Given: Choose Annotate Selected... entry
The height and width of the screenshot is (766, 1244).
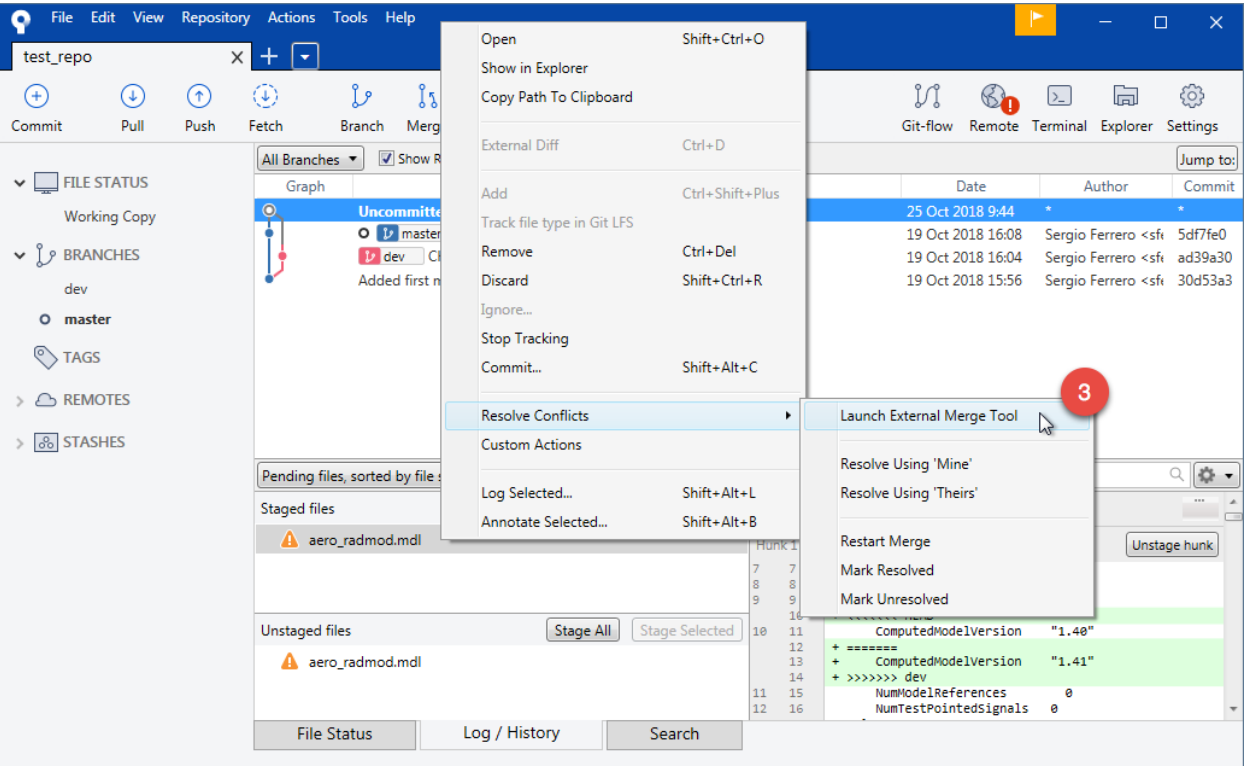Looking at the screenshot, I should click(x=622, y=522).
